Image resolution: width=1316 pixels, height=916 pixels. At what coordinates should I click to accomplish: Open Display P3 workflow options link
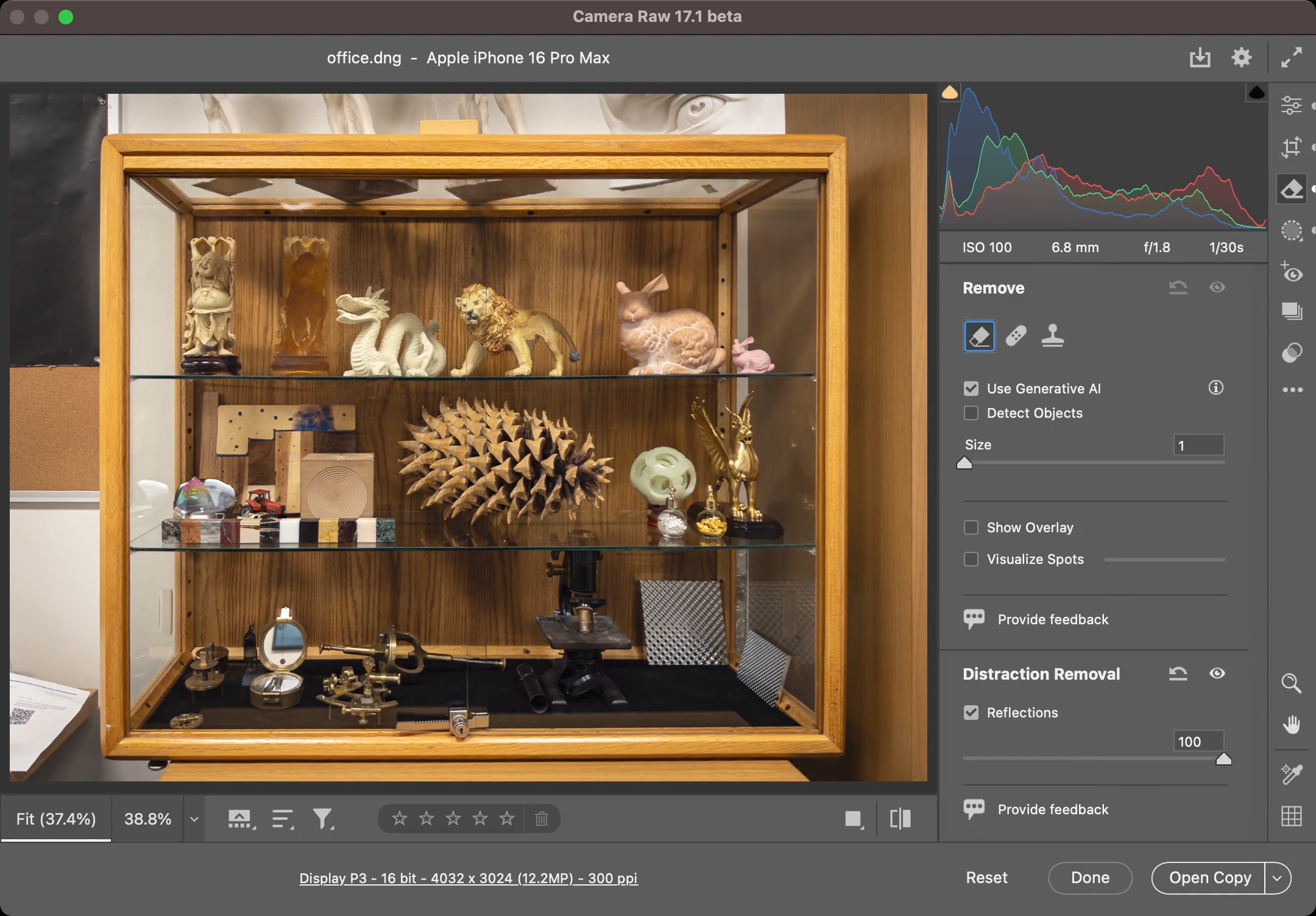468,878
